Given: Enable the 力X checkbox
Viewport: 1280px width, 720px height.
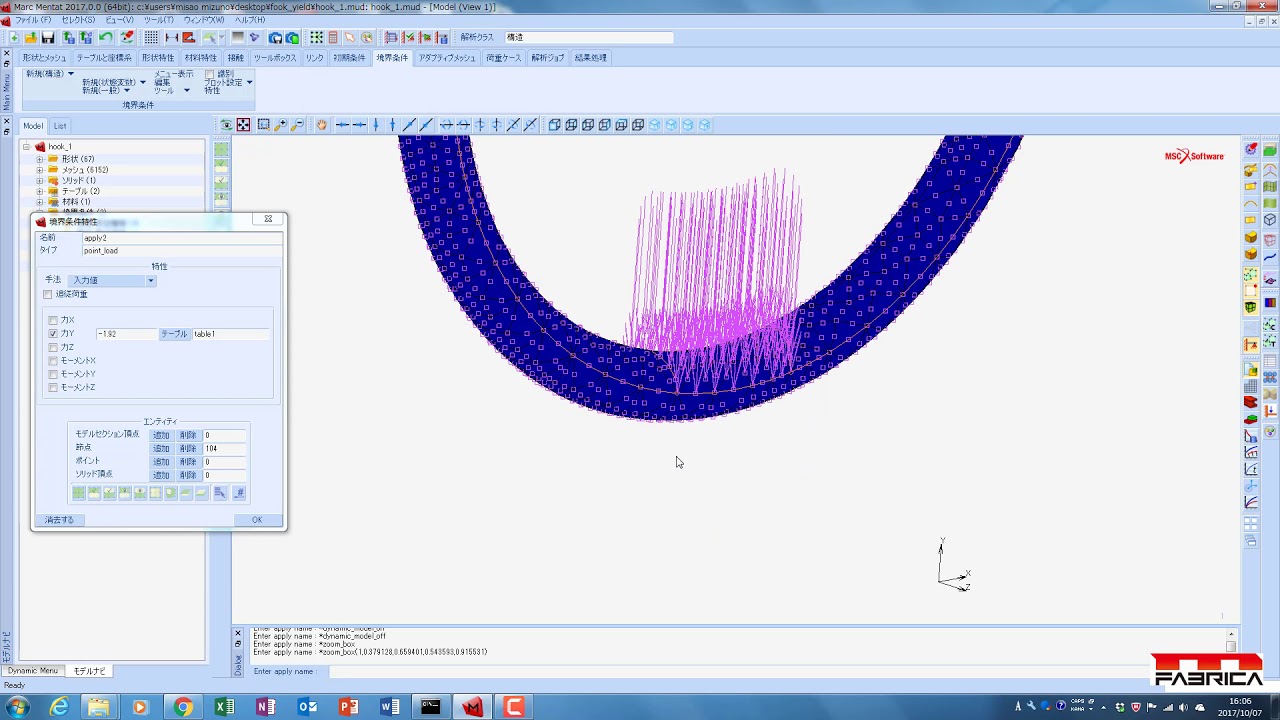Looking at the screenshot, I should click(x=53, y=320).
